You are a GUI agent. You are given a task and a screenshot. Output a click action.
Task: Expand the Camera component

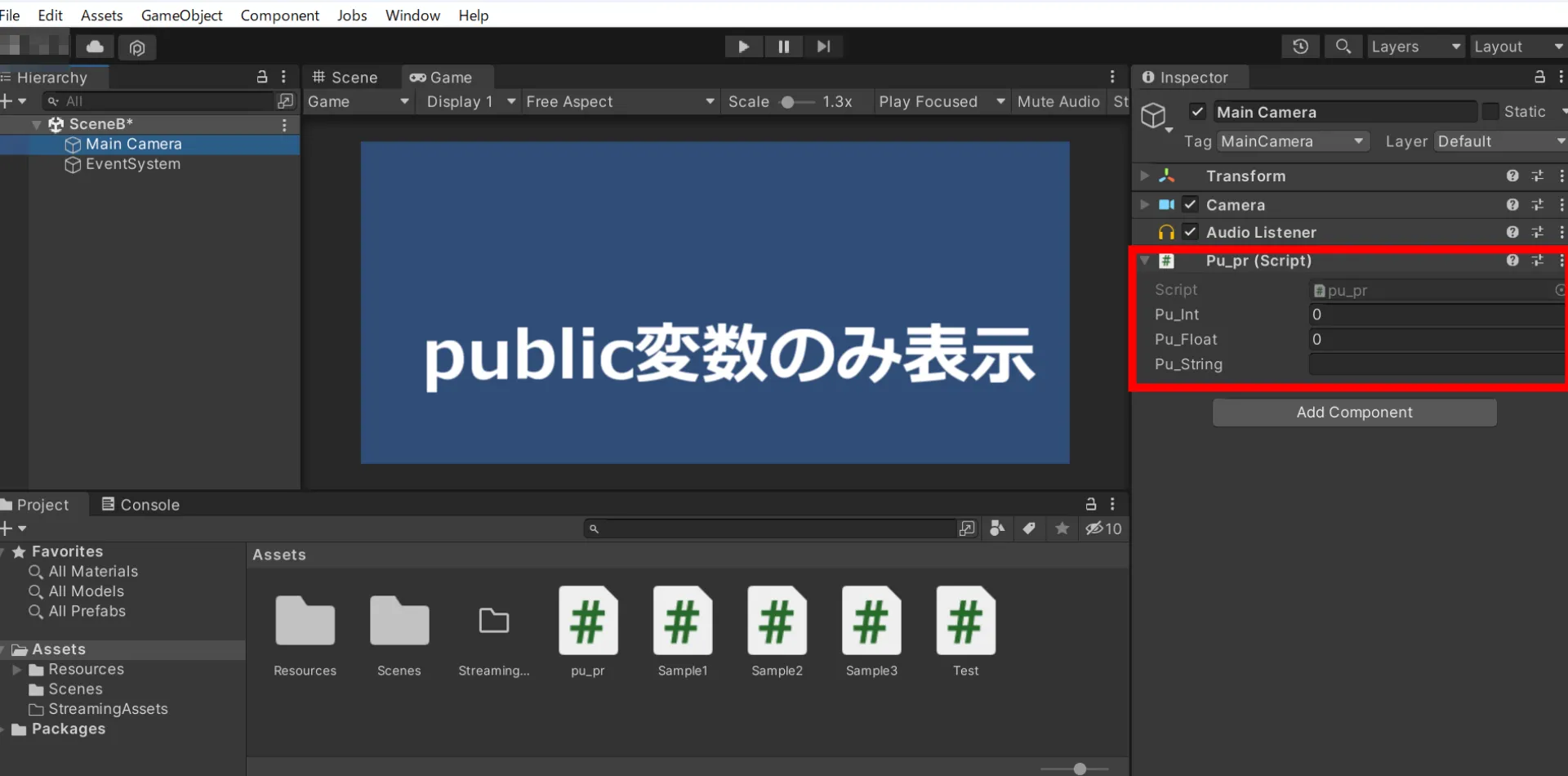(1145, 204)
